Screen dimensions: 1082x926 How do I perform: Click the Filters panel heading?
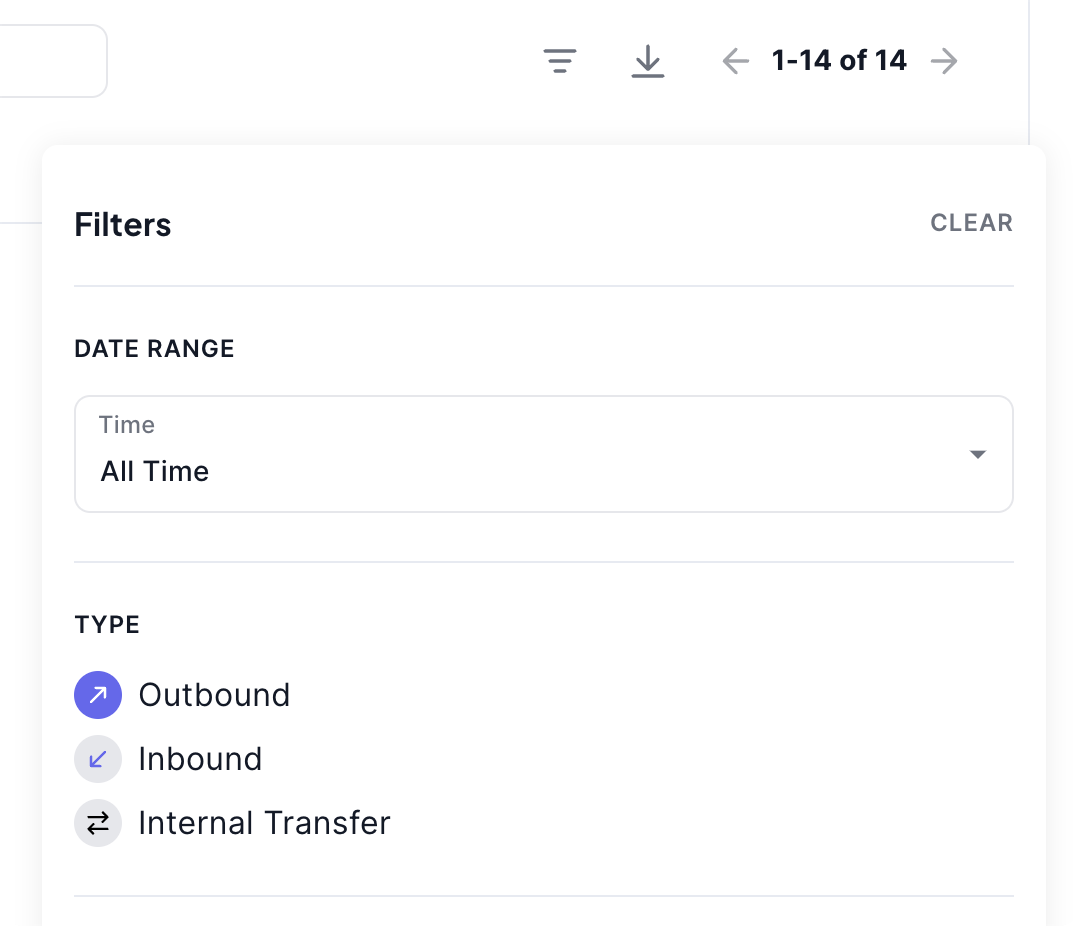pos(123,225)
